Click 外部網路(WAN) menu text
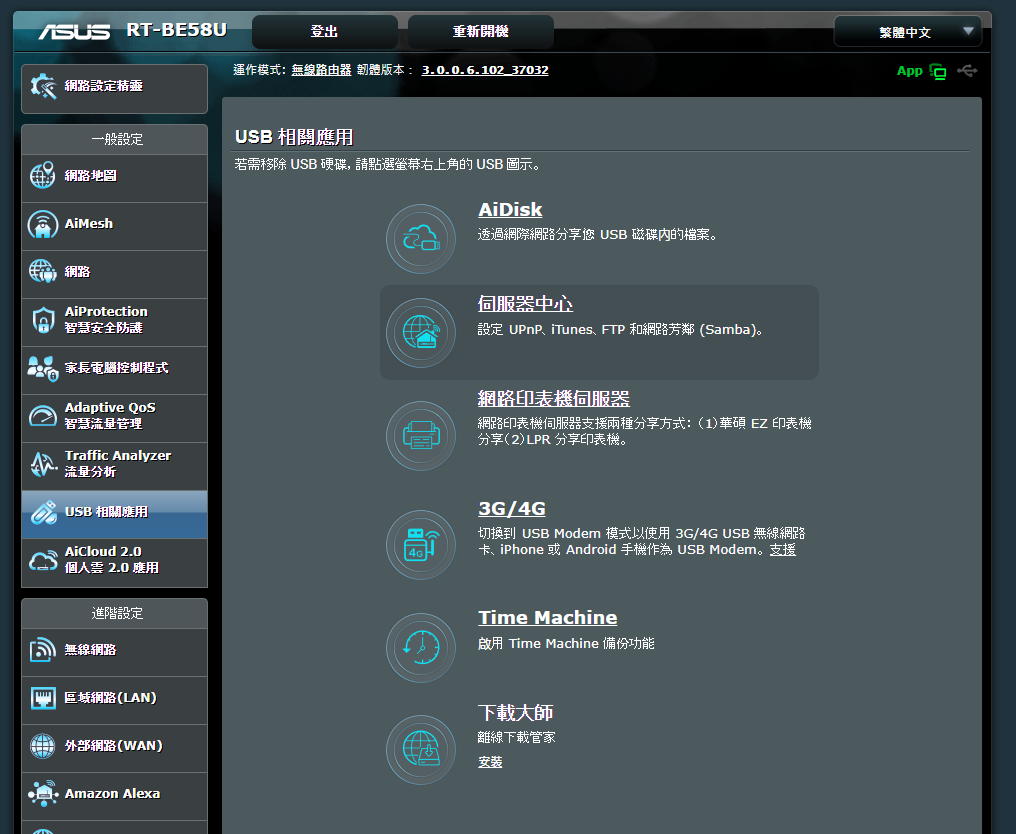Screen dimensions: 1016x834 tap(113, 746)
